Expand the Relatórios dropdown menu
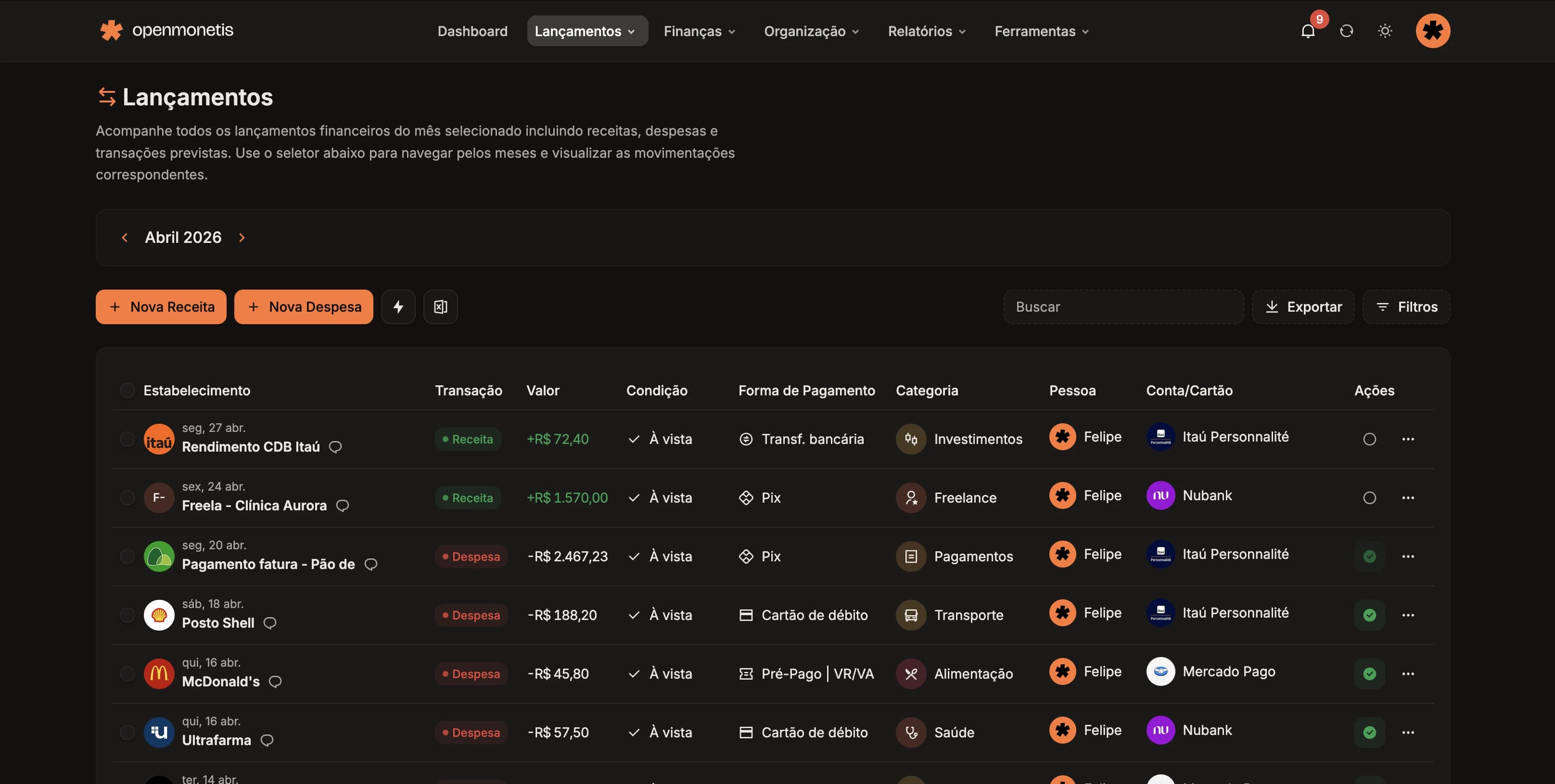Image resolution: width=1555 pixels, height=784 pixels. pyautogui.click(x=926, y=31)
